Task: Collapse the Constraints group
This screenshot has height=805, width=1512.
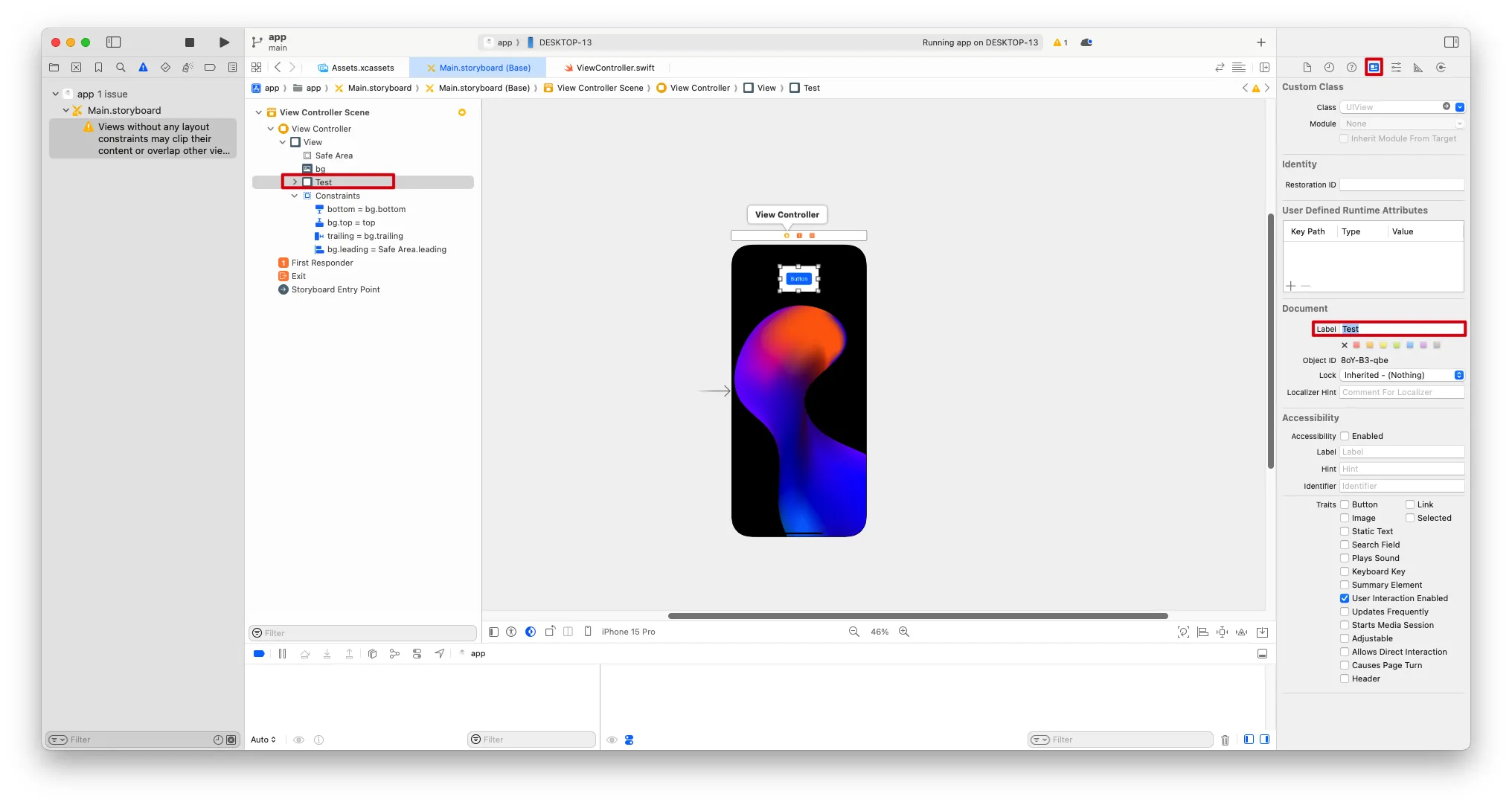Action: (x=295, y=196)
